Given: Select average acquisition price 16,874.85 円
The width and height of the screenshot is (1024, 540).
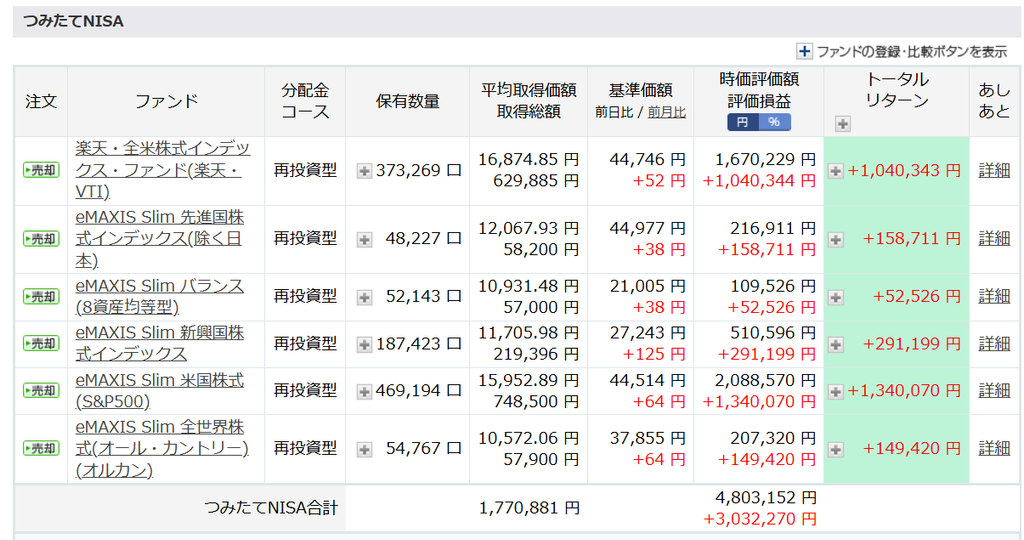Looking at the screenshot, I should [x=528, y=159].
